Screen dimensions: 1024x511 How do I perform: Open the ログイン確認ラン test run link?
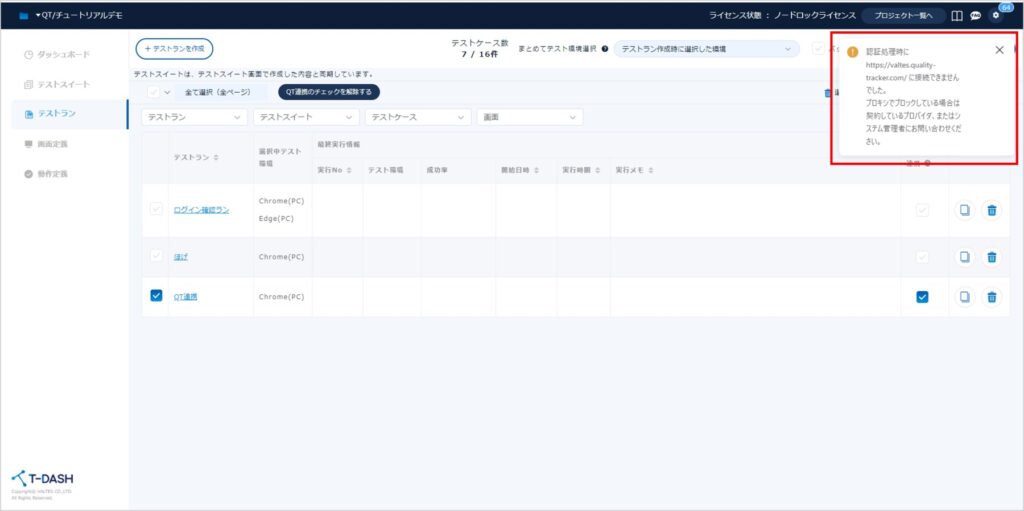[x=201, y=210]
